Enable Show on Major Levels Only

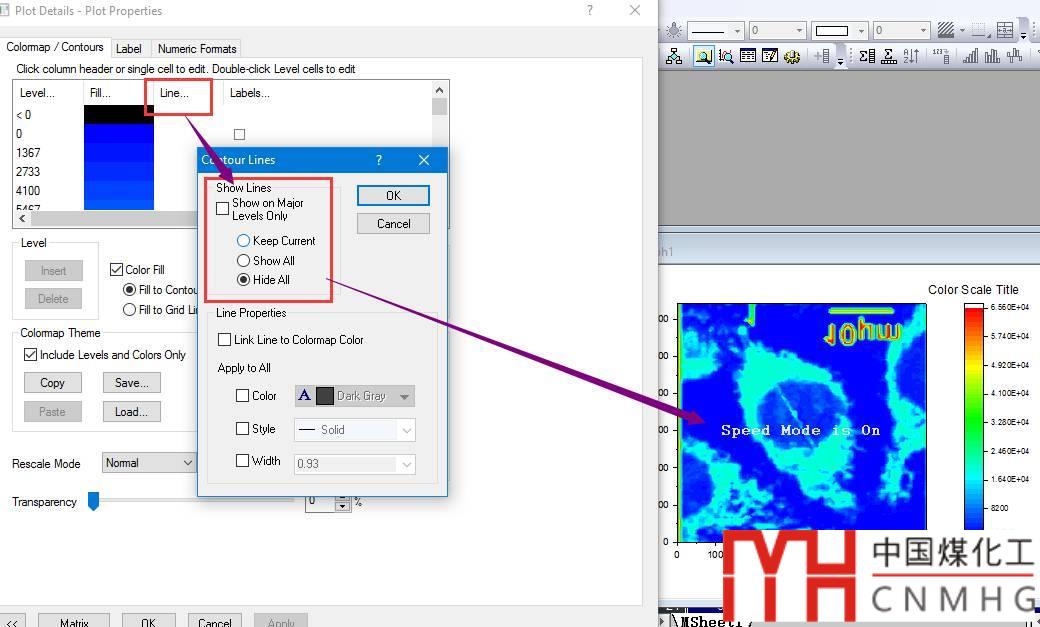[x=223, y=209]
